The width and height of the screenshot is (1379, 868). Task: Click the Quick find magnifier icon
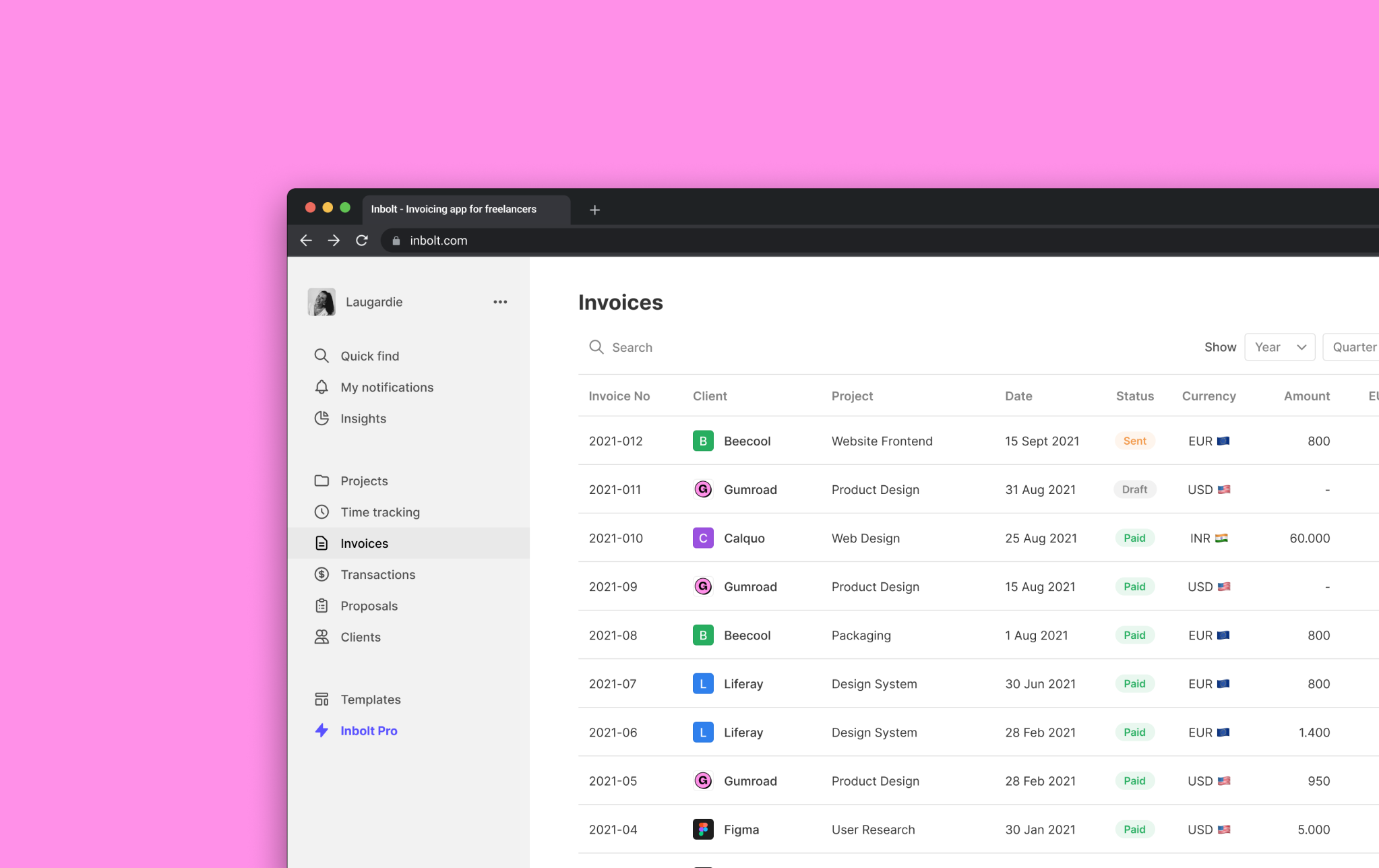(321, 356)
